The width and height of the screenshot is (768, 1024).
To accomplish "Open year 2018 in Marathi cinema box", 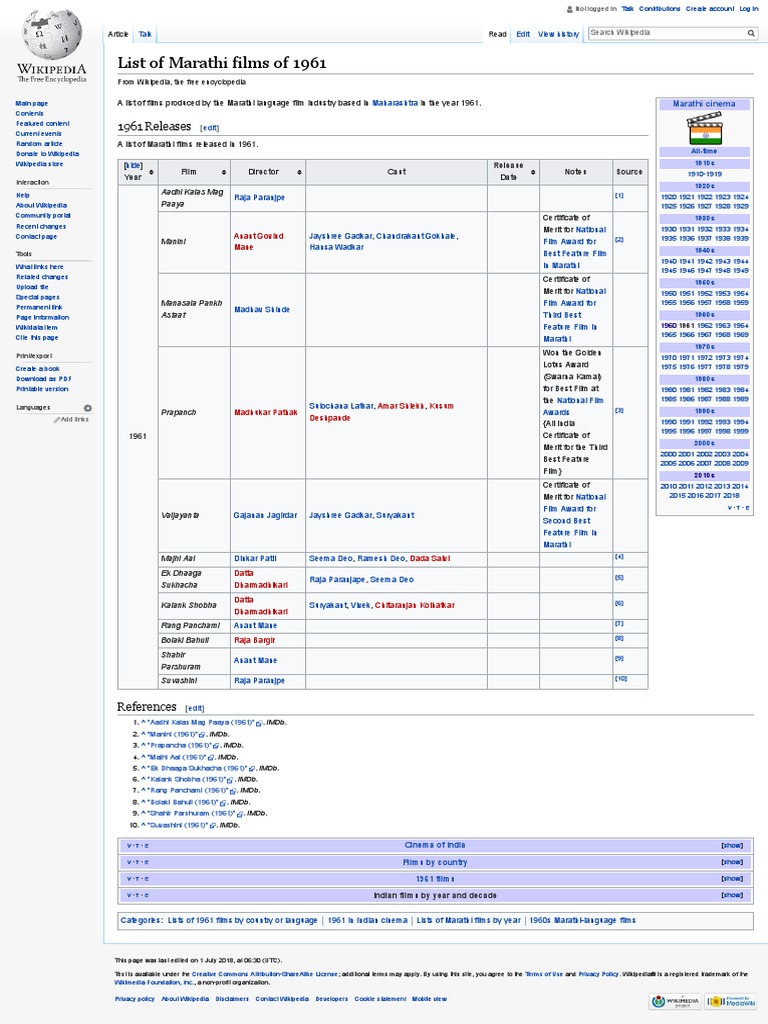I will [x=731, y=496].
